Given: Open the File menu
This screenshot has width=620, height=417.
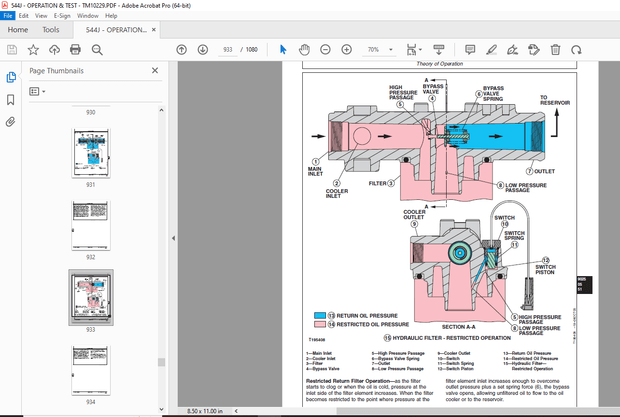Looking at the screenshot, I should click(x=8, y=16).
